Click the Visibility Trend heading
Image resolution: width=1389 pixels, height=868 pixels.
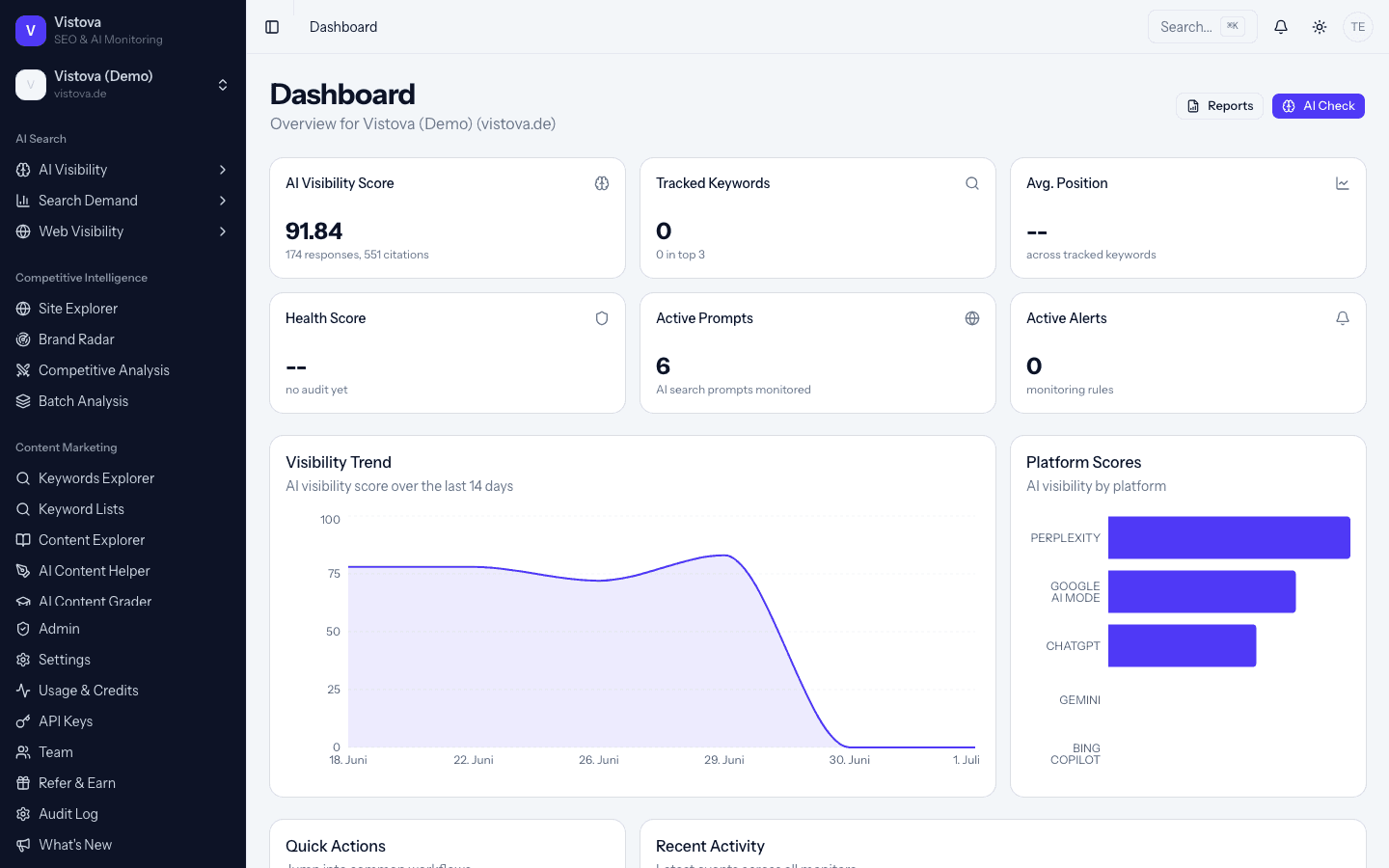pyautogui.click(x=339, y=462)
